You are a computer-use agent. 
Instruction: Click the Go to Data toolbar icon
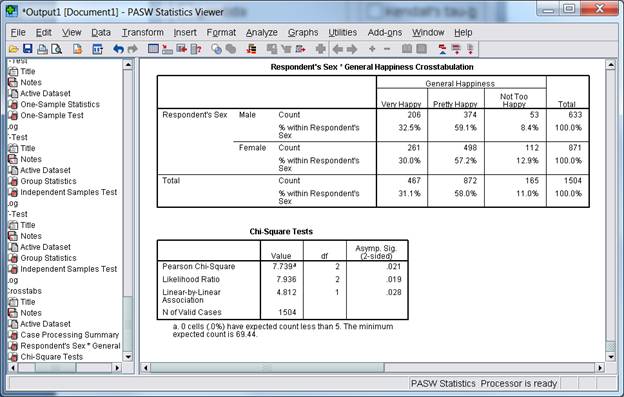pyautogui.click(x=153, y=49)
